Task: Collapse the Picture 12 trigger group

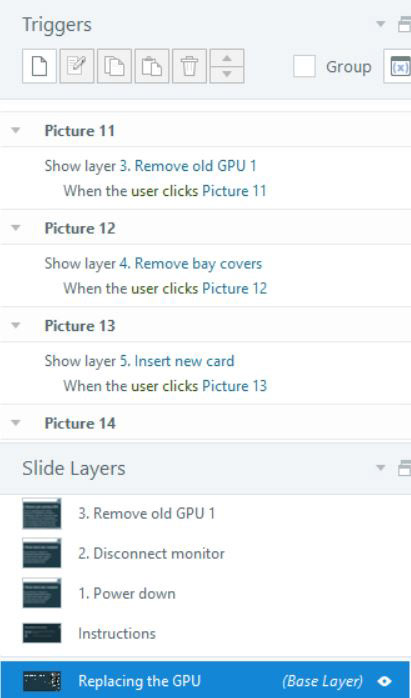Action: 16,228
